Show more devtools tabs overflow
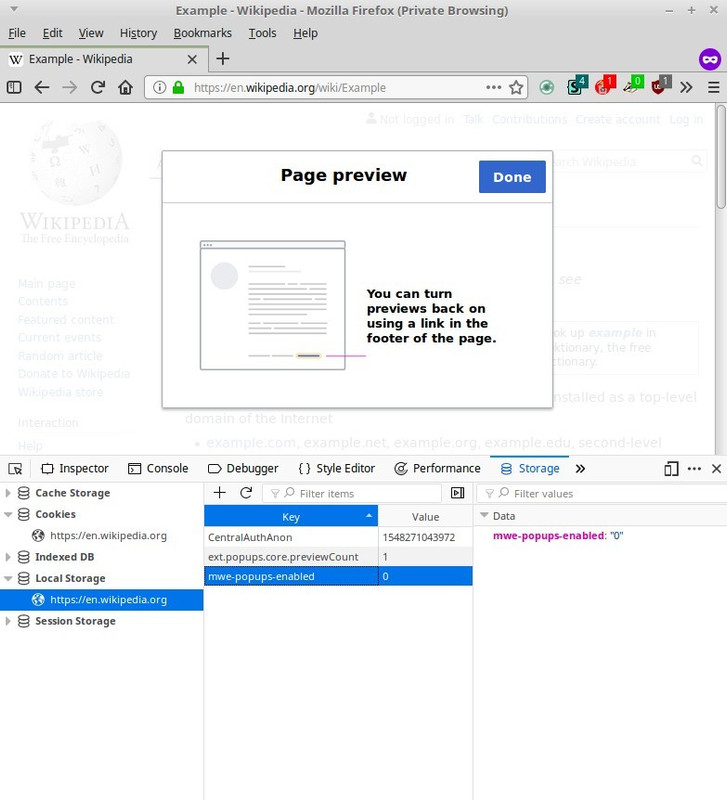 pyautogui.click(x=580, y=468)
